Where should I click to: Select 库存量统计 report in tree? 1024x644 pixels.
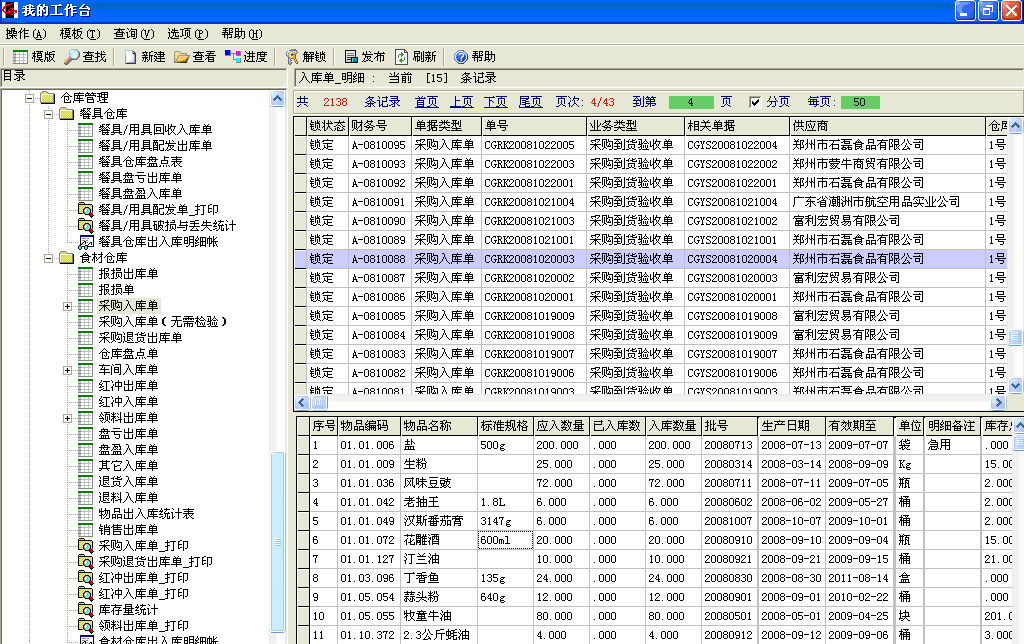pyautogui.click(x=128, y=610)
